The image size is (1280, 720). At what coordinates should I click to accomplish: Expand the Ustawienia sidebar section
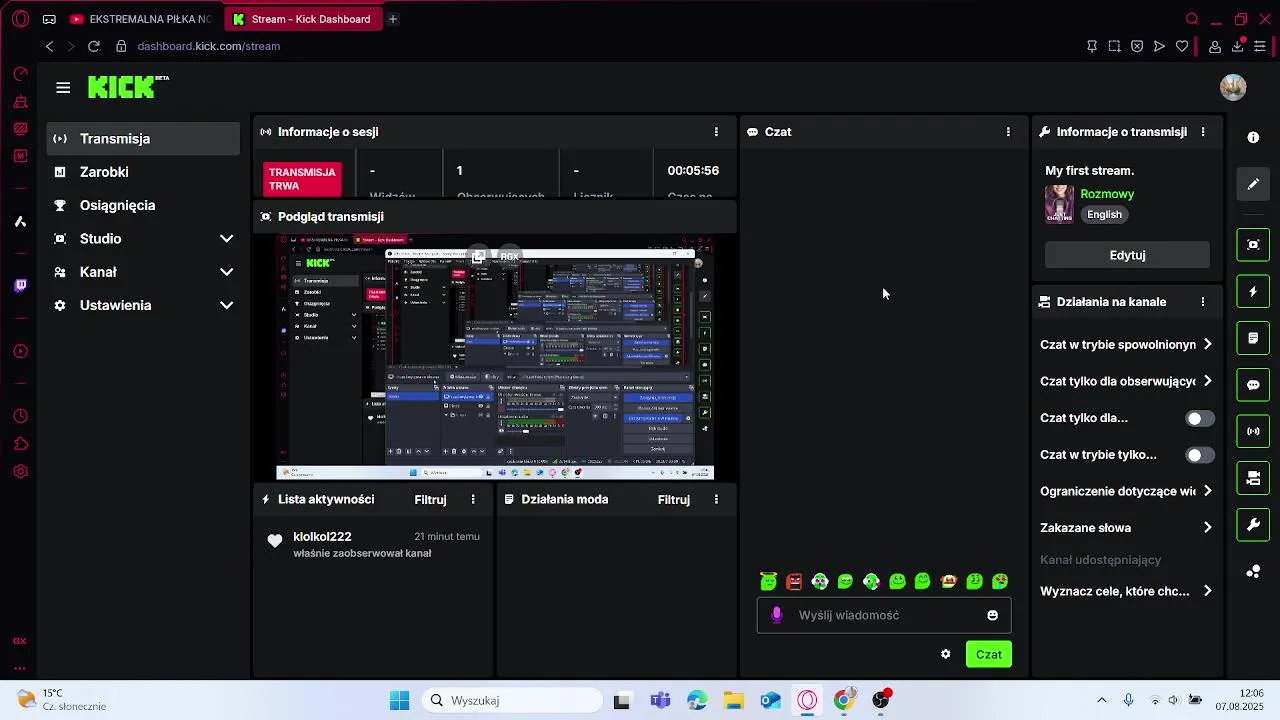[143, 305]
